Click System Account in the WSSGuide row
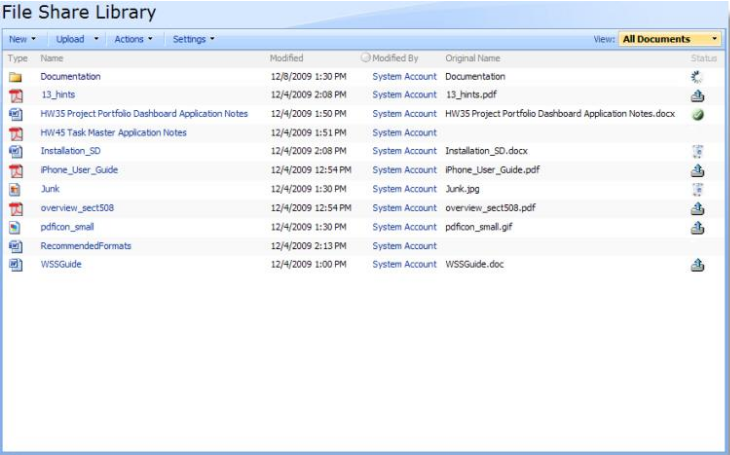Image resolution: width=730 pixels, height=455 pixels. point(405,264)
